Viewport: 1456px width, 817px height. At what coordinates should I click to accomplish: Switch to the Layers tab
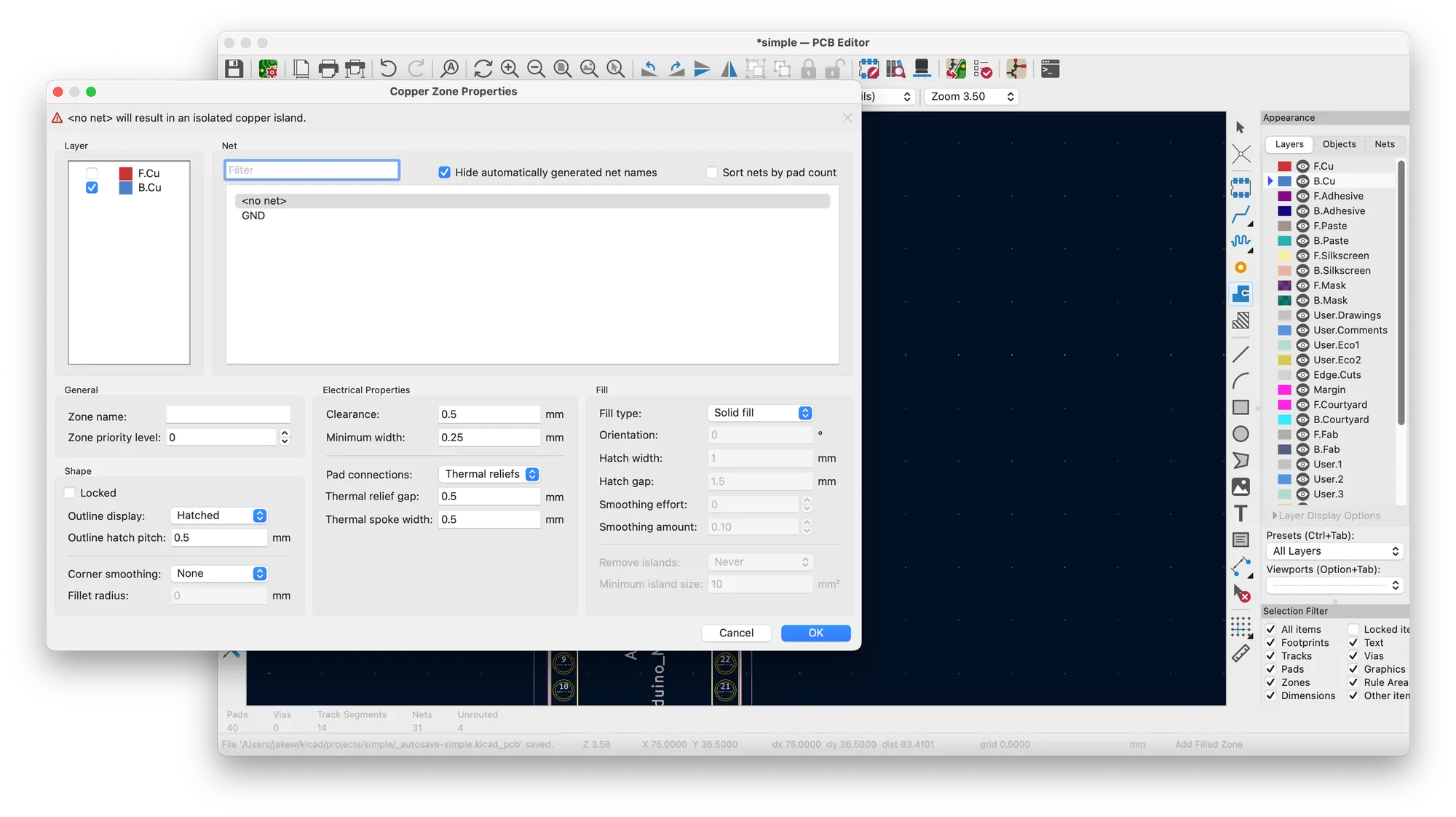pos(1289,144)
